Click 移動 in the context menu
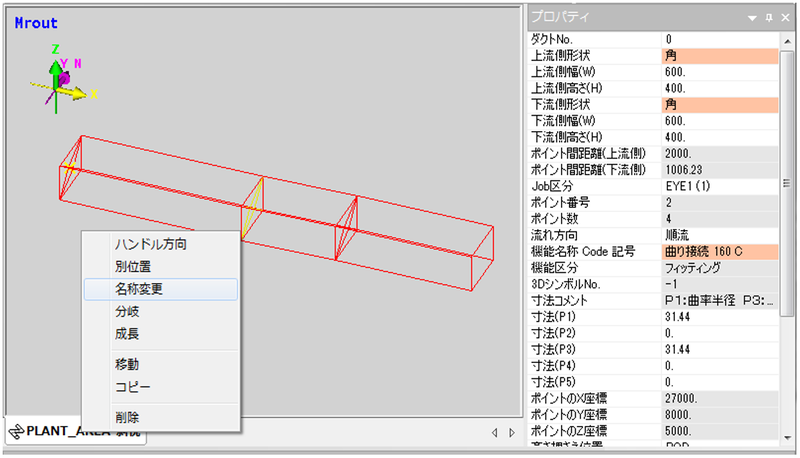The image size is (800, 458). tap(127, 364)
